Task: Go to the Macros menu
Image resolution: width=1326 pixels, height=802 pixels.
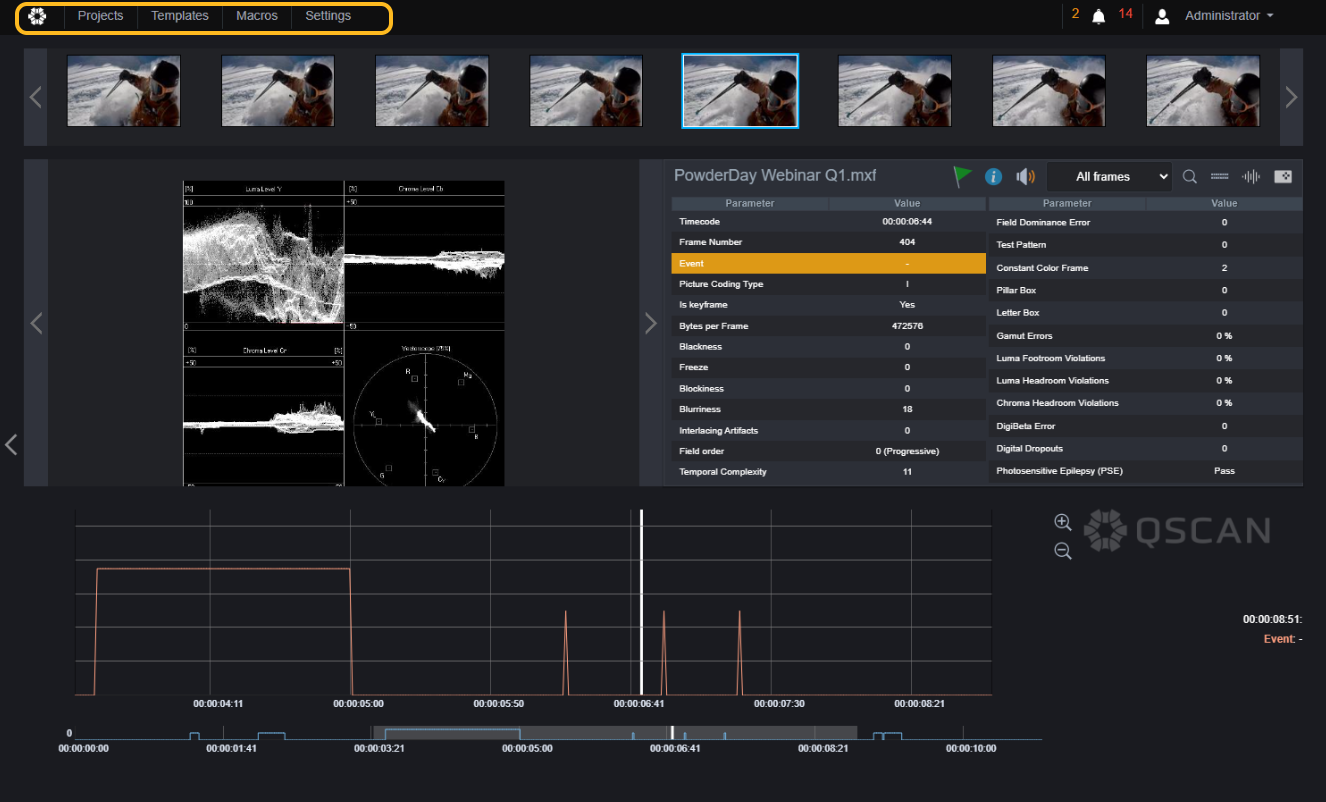Action: [257, 16]
